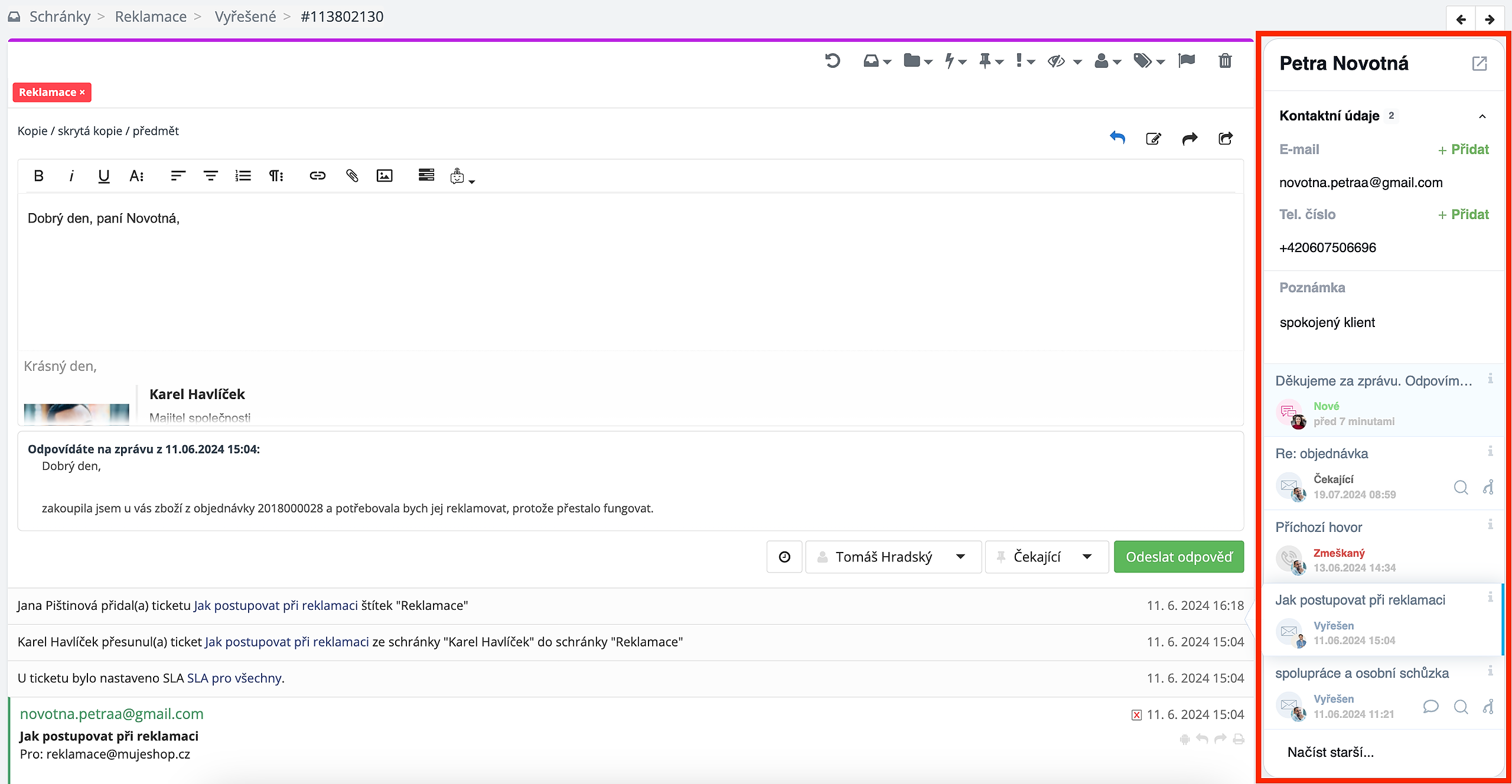Click the clock schedule send icon

[x=784, y=557]
